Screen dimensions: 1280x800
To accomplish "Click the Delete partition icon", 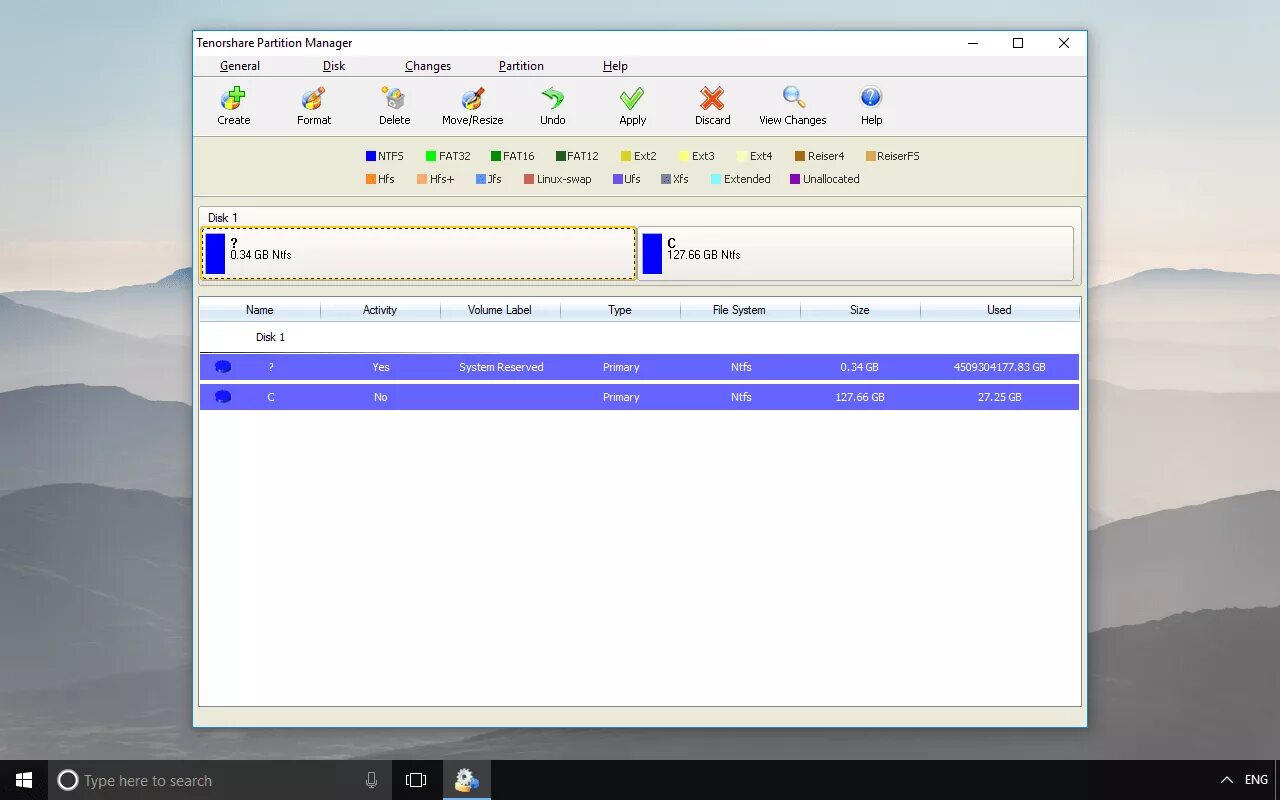I will tap(394, 98).
